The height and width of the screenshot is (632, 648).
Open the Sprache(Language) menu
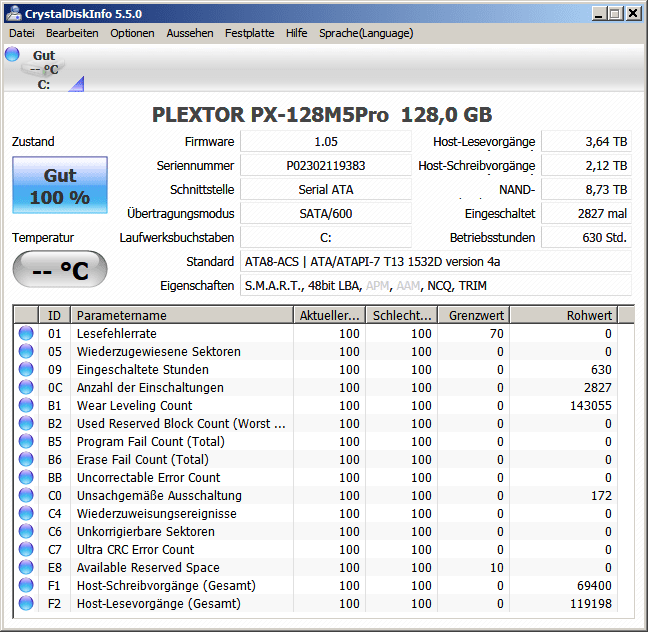point(366,33)
